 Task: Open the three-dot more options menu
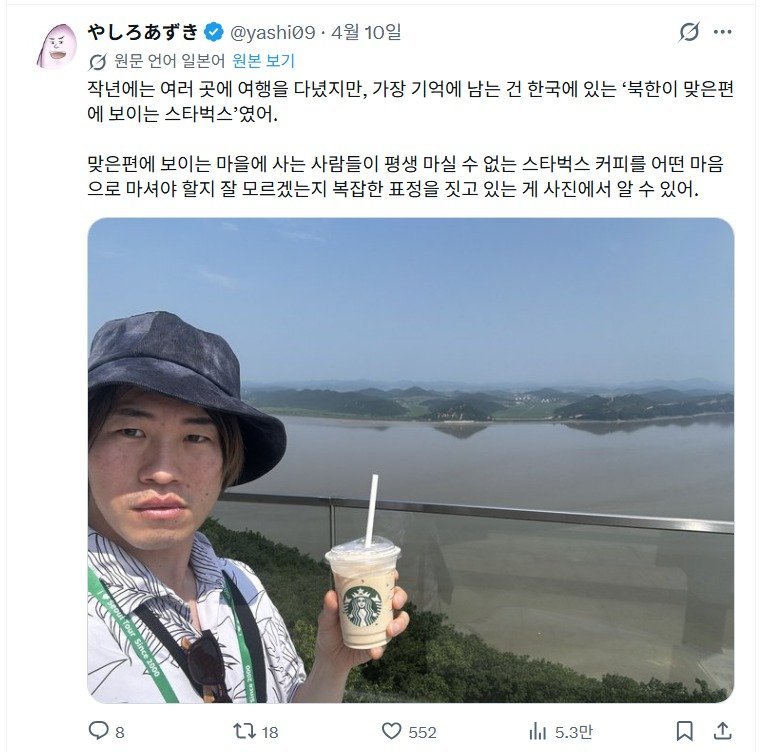point(722,32)
